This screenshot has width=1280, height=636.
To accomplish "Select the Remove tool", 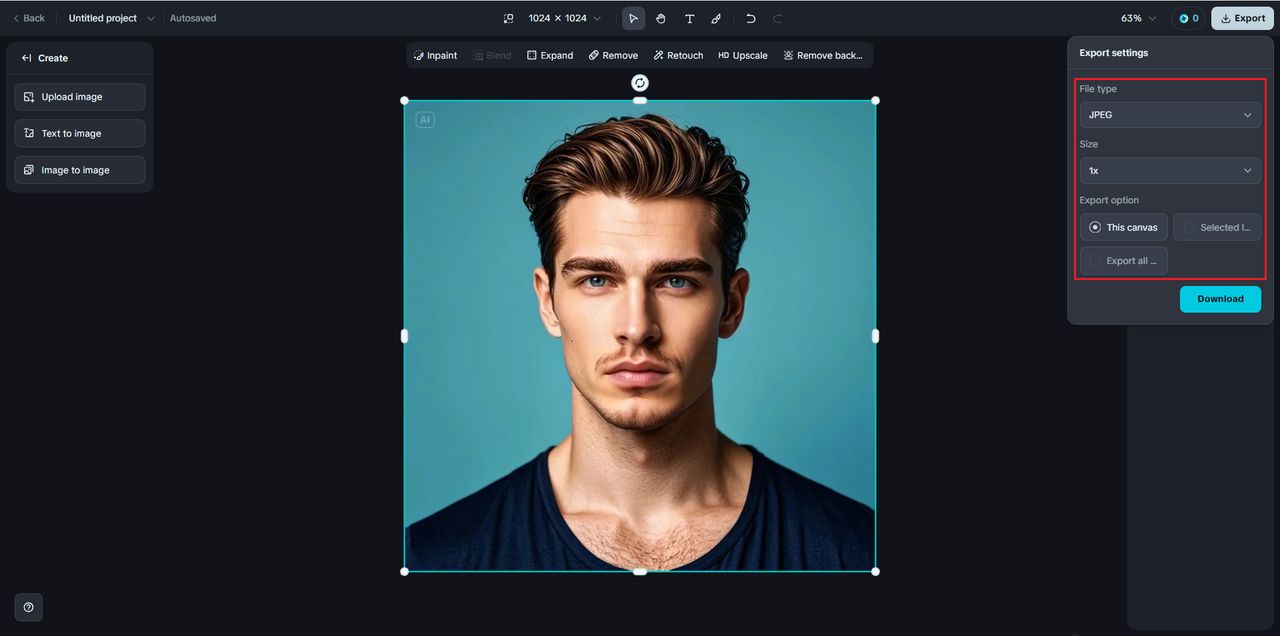I will coord(613,55).
